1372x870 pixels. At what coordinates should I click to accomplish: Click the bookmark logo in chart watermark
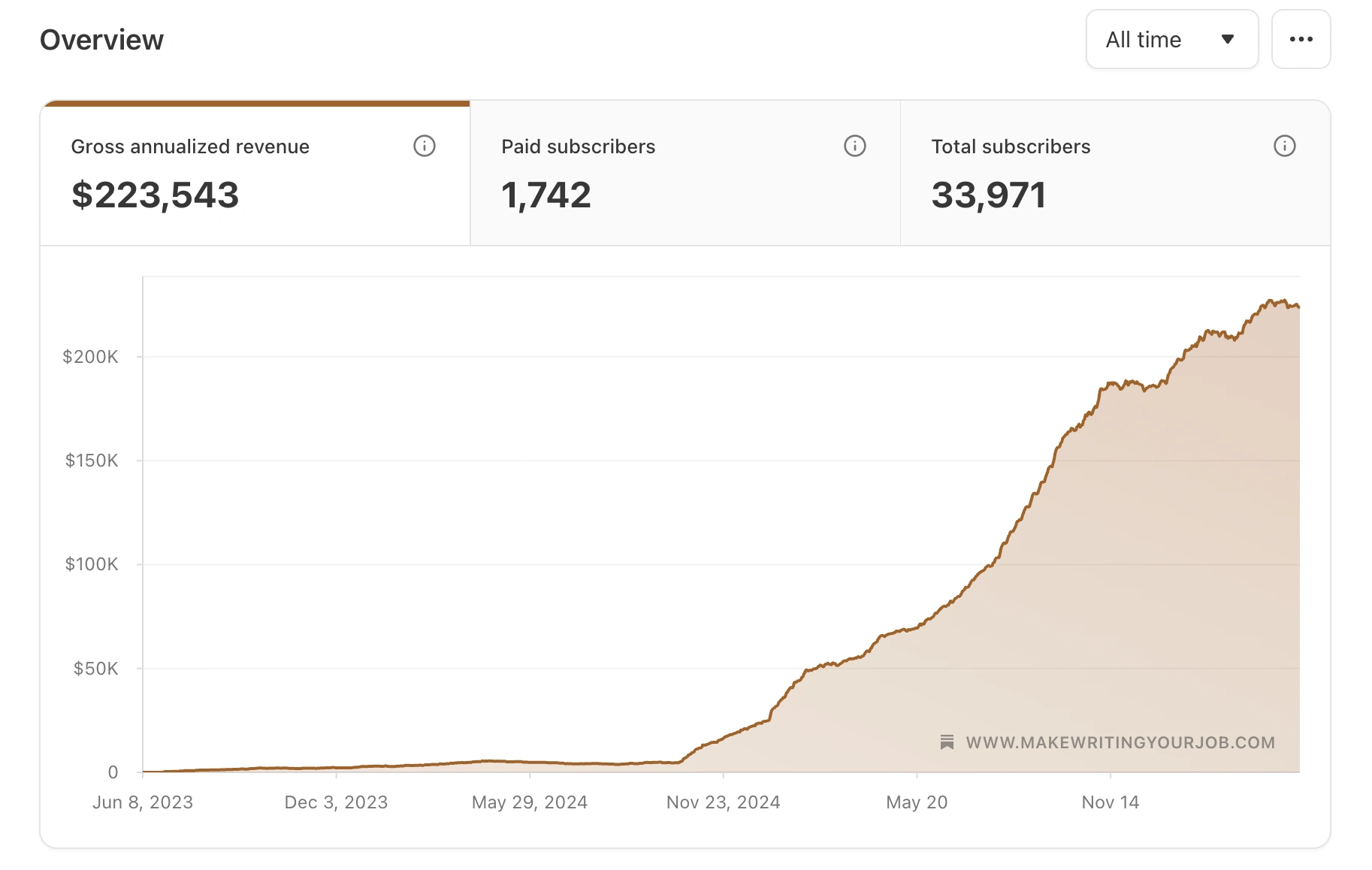pyautogui.click(x=947, y=742)
